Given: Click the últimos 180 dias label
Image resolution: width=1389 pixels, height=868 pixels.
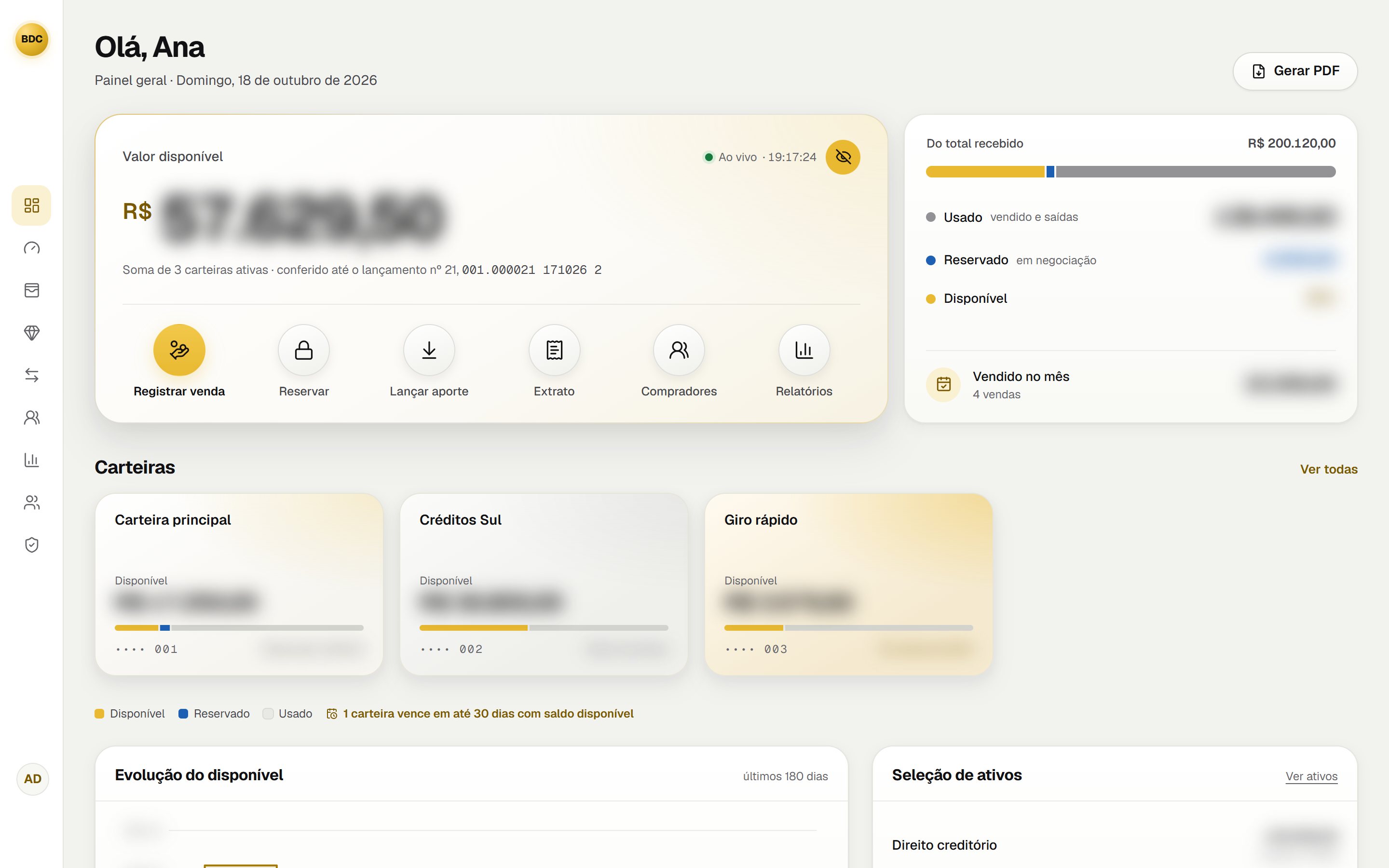Looking at the screenshot, I should click(x=785, y=776).
